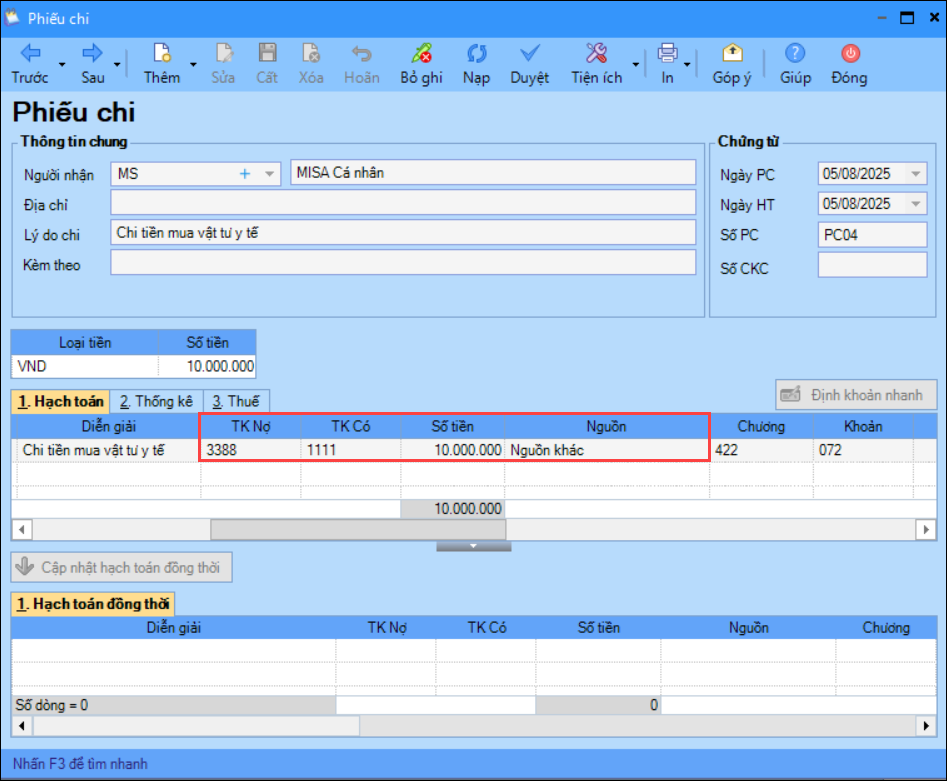Click the TK Nợ column header in Hạch toán grid
The width and height of the screenshot is (947, 781).
(x=251, y=426)
